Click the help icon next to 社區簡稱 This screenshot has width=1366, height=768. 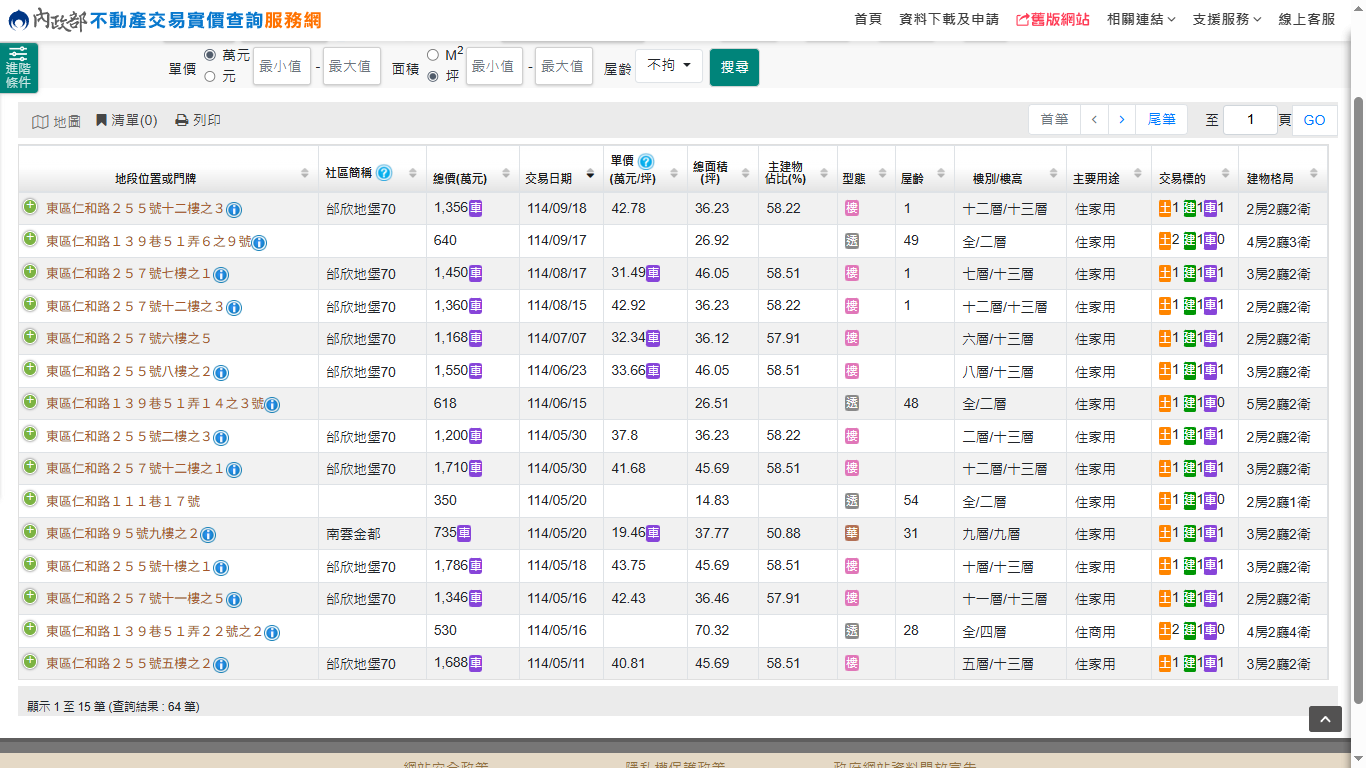(x=384, y=172)
